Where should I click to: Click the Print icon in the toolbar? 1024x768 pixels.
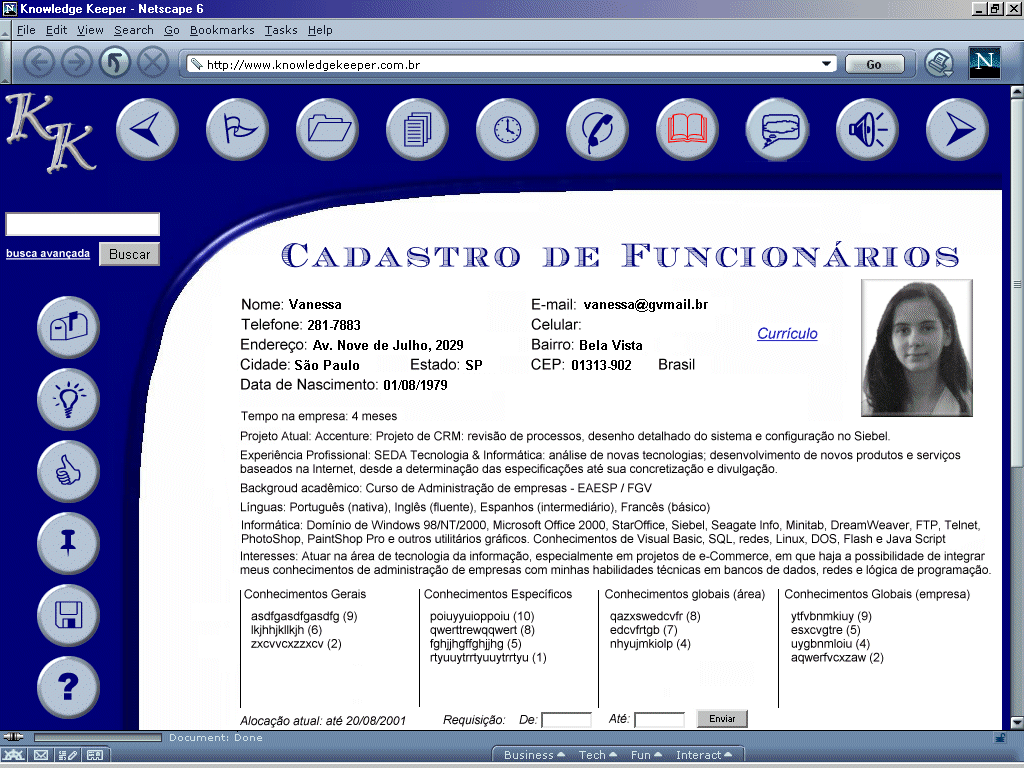click(x=940, y=63)
